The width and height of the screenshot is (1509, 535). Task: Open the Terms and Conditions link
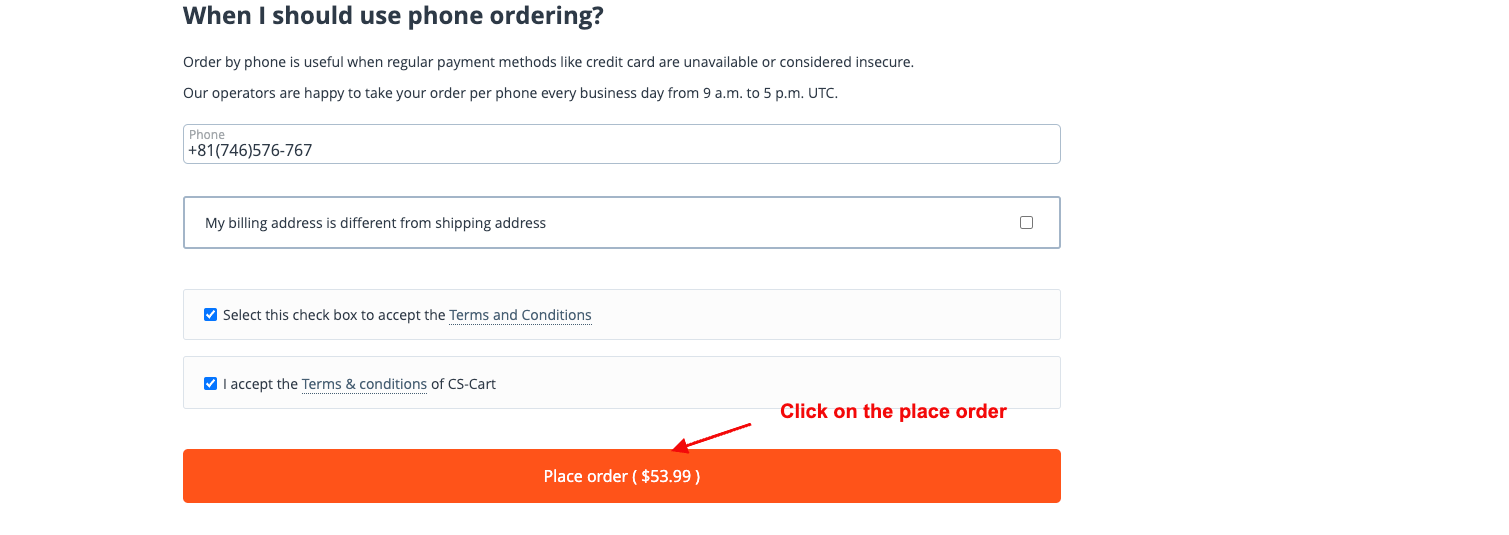click(x=520, y=315)
